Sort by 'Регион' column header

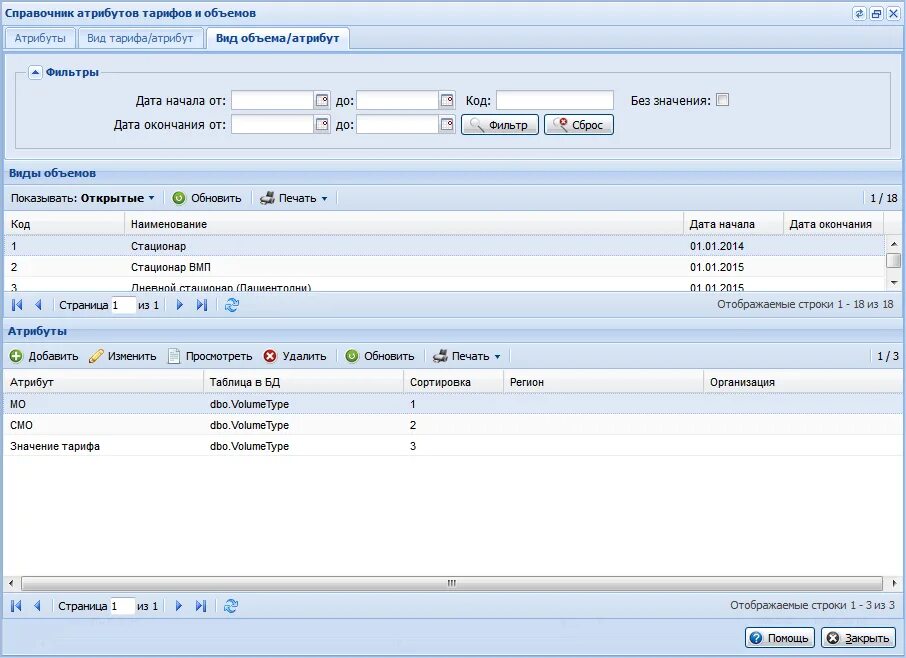point(603,382)
